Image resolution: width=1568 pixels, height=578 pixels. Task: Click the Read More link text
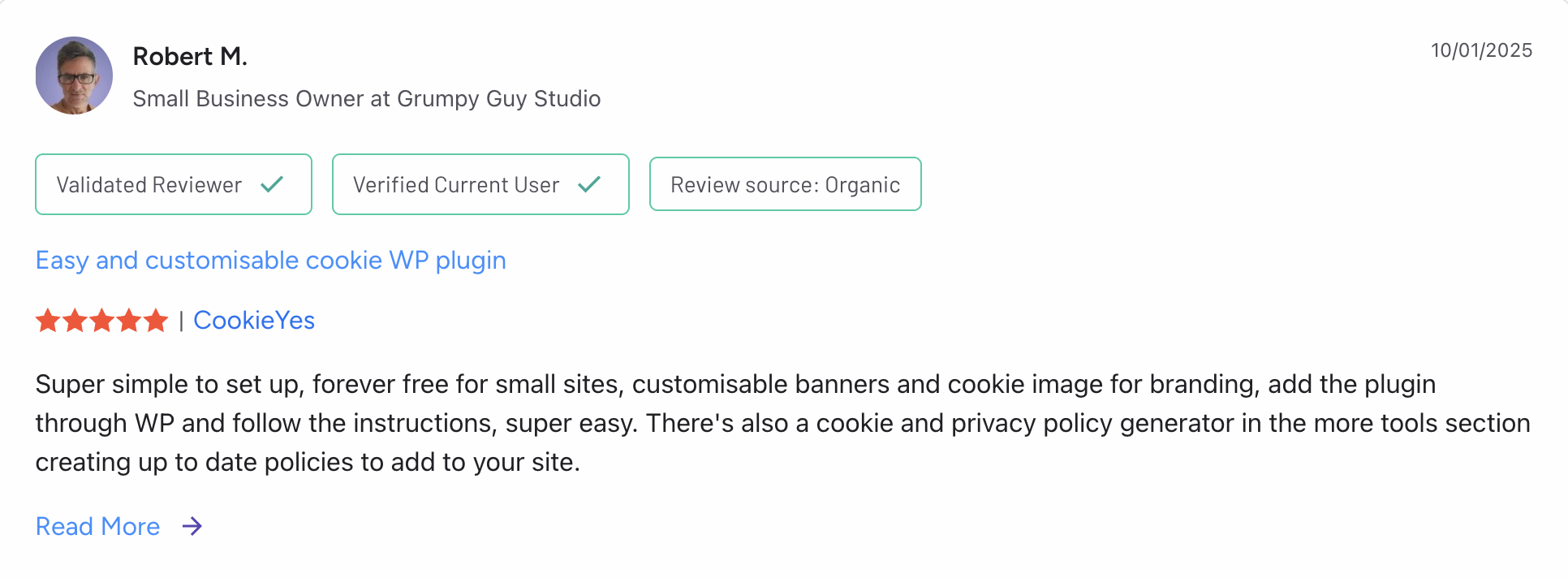click(98, 527)
